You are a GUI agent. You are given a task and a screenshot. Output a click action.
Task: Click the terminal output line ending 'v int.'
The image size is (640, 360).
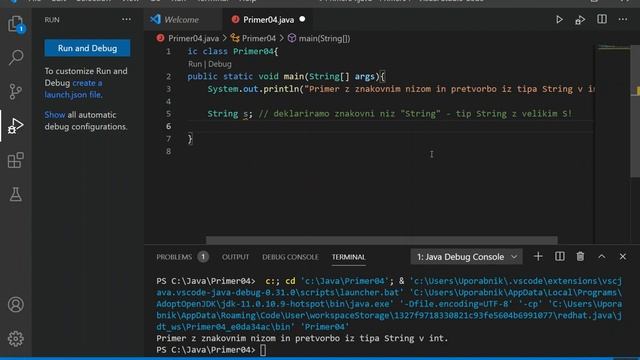[302, 338]
